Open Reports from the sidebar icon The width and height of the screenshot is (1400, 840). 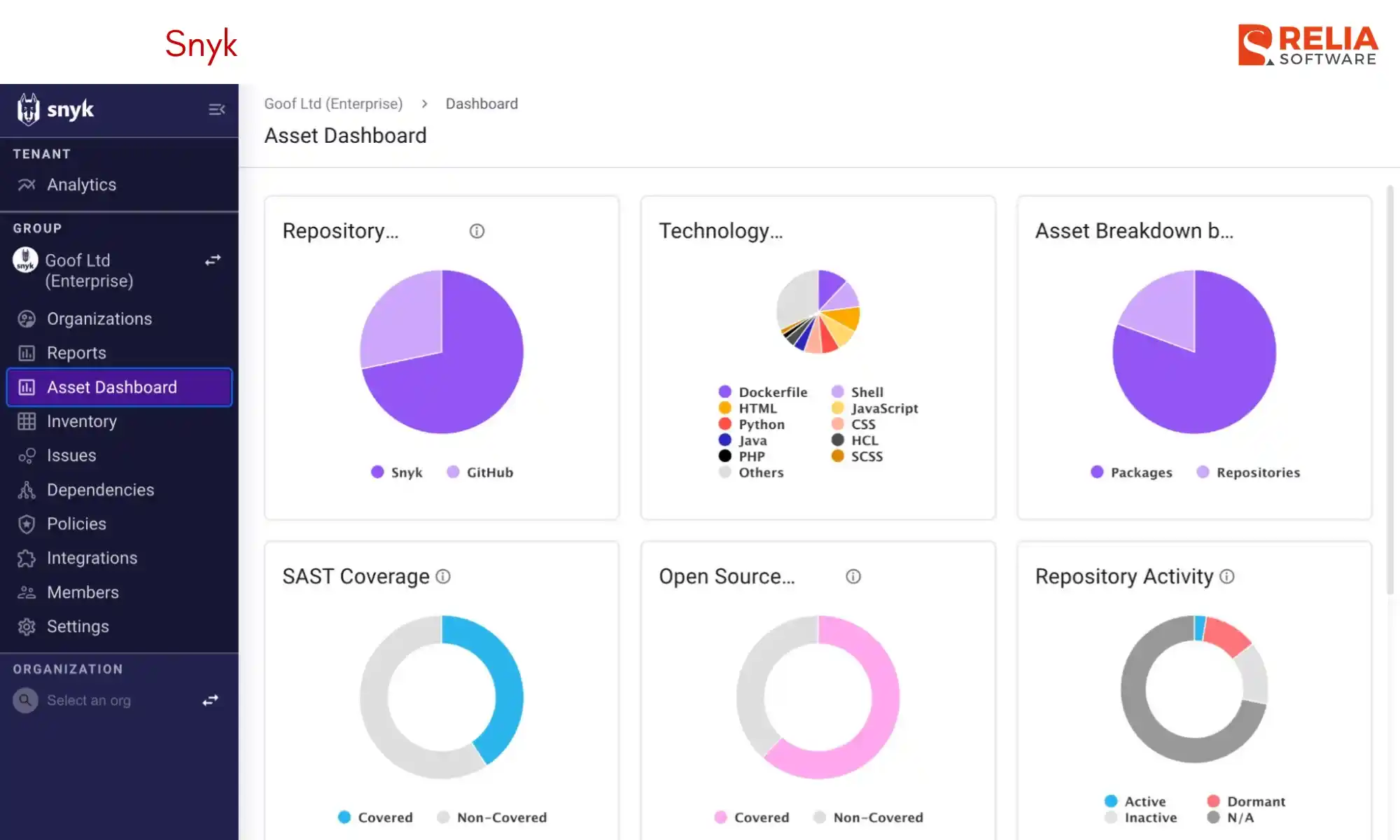27,353
